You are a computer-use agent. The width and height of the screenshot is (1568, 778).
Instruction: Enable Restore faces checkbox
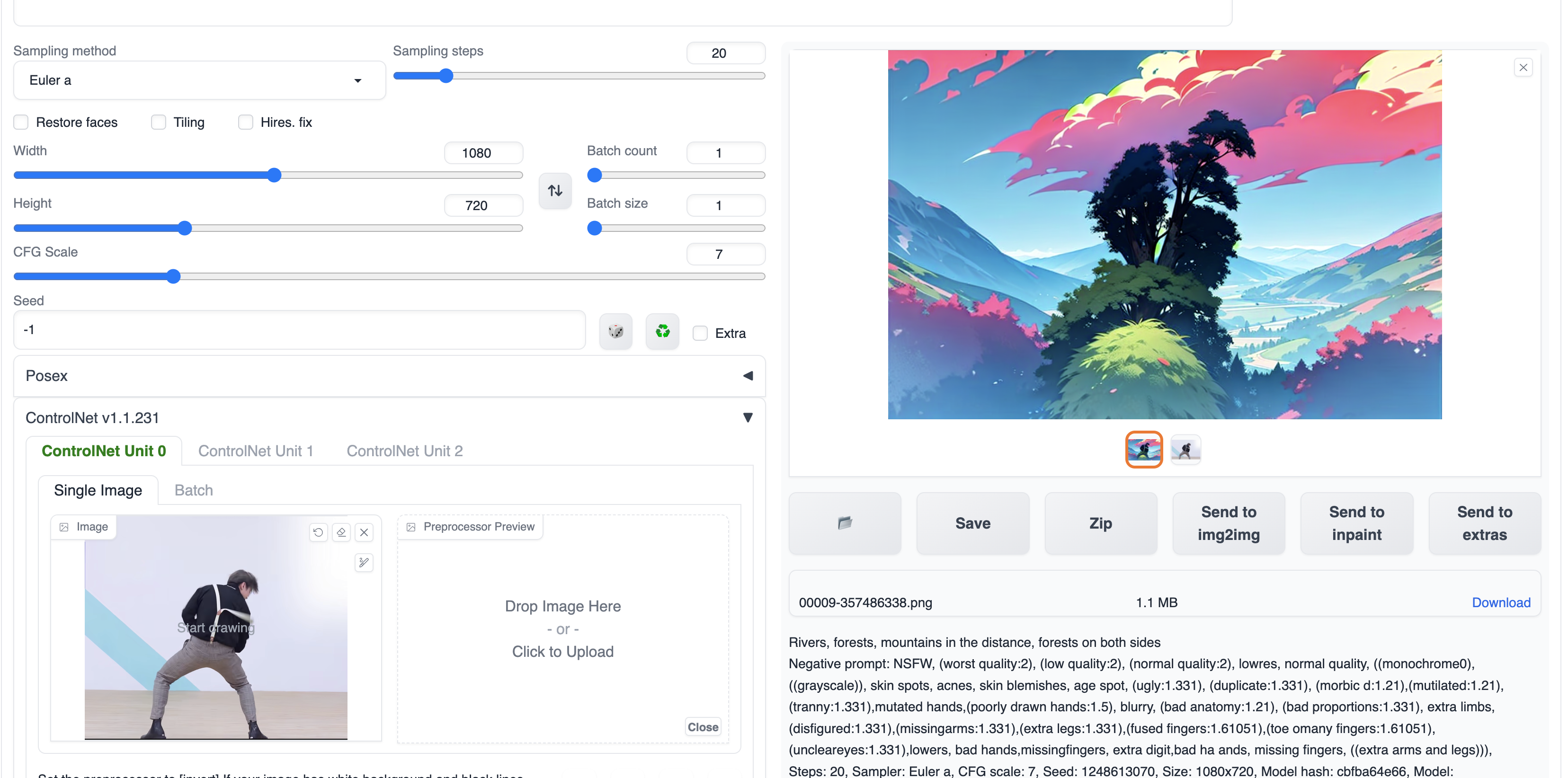pos(21,122)
